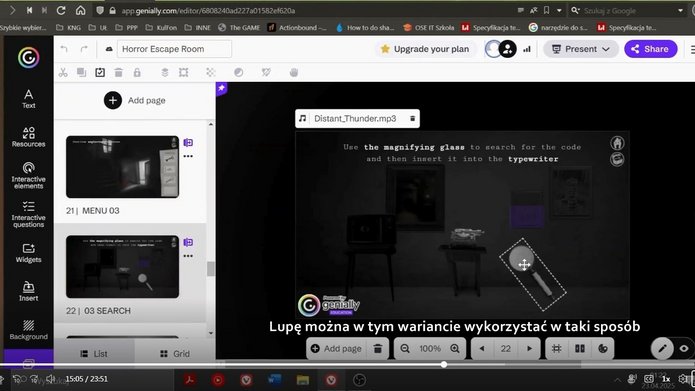
Task: Open the Background panel
Action: tap(28, 330)
